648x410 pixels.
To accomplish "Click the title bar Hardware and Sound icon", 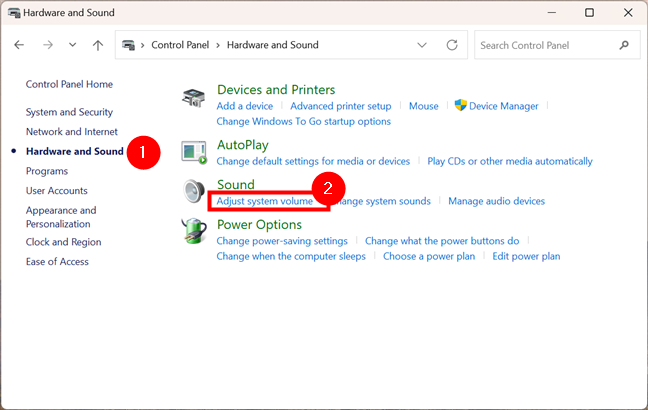I will pos(14,13).
